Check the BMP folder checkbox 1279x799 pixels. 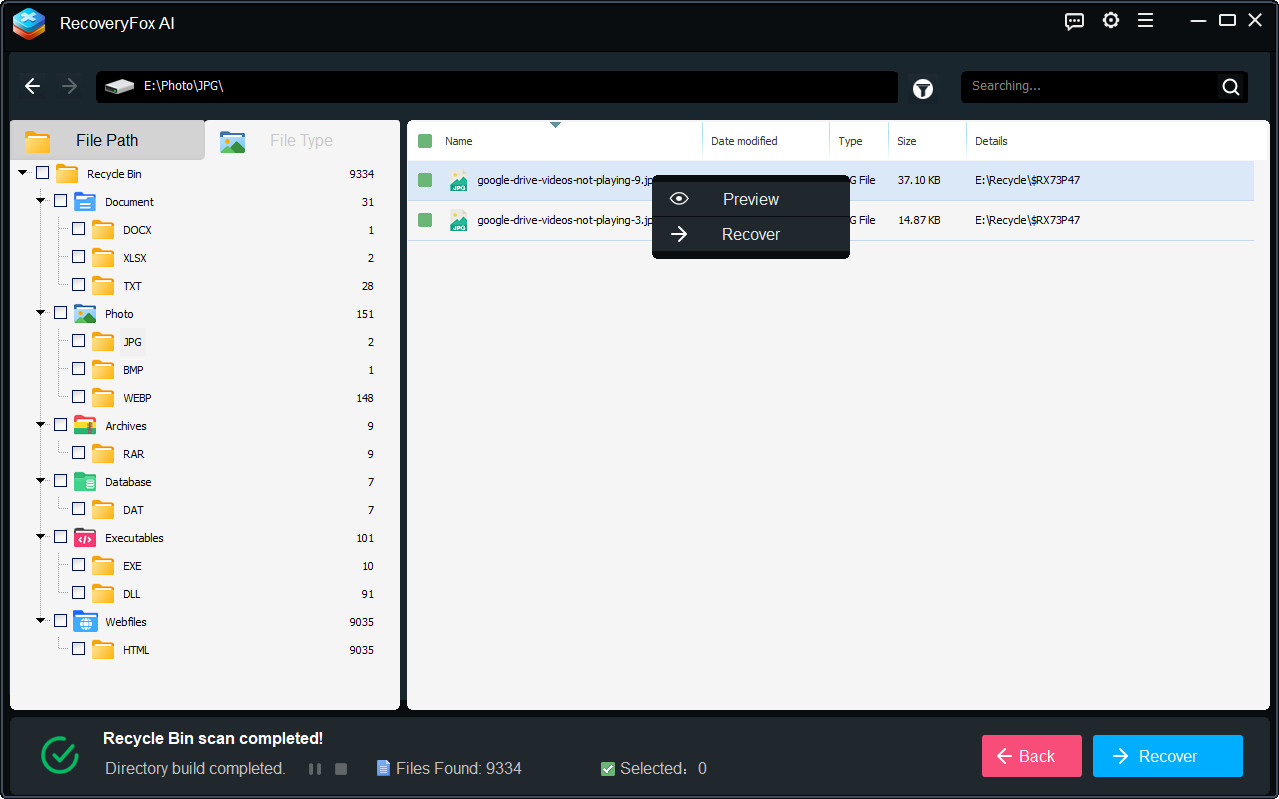[78, 369]
